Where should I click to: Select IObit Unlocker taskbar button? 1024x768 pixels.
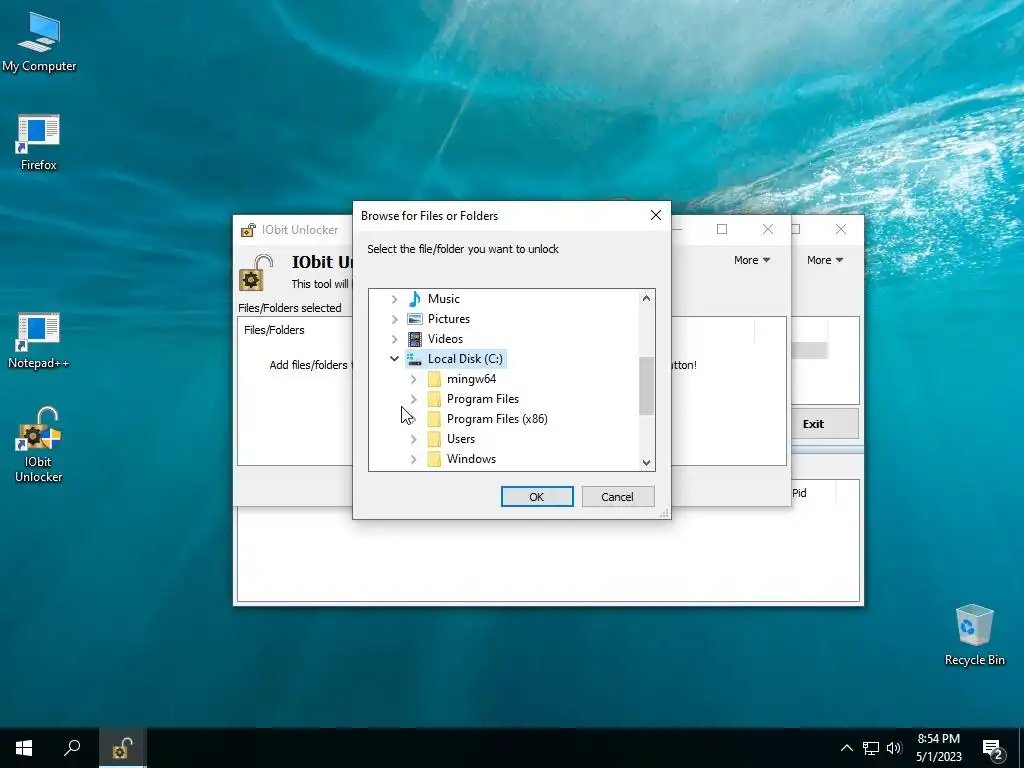(122, 748)
